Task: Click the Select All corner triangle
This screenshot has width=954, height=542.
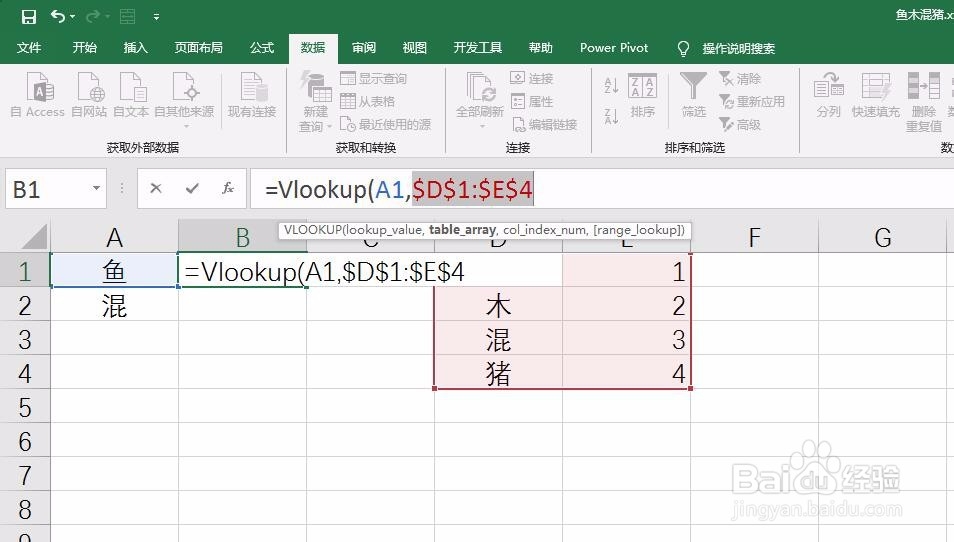Action: pyautogui.click(x=33, y=237)
